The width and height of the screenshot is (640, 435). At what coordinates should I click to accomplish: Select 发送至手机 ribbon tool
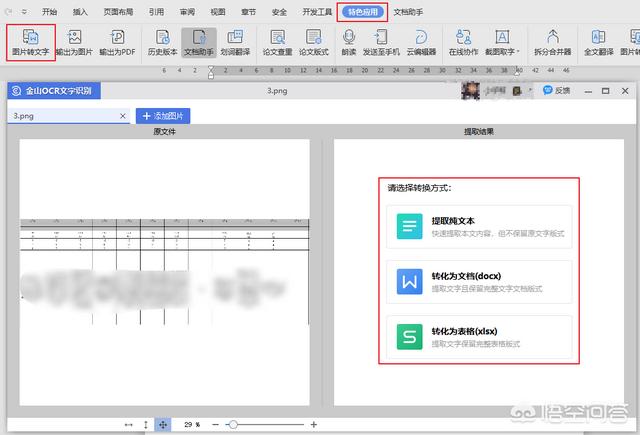(381, 42)
